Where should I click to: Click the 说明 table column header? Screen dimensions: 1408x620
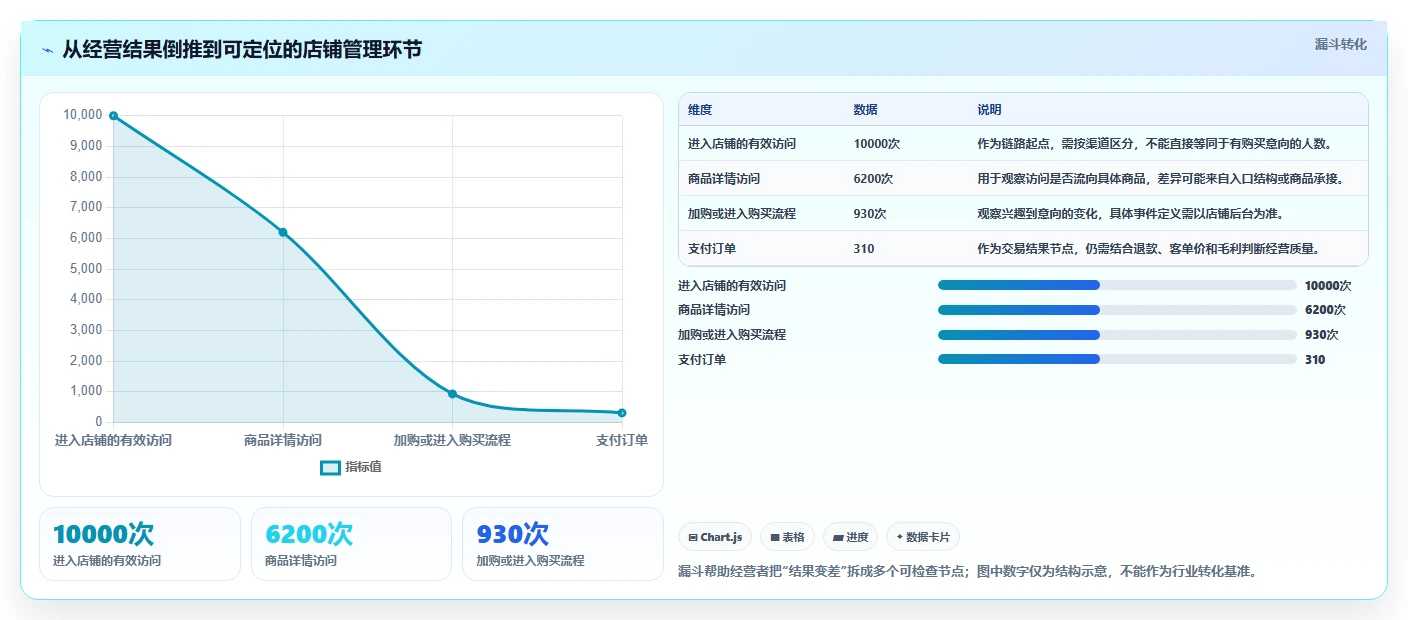coord(990,110)
